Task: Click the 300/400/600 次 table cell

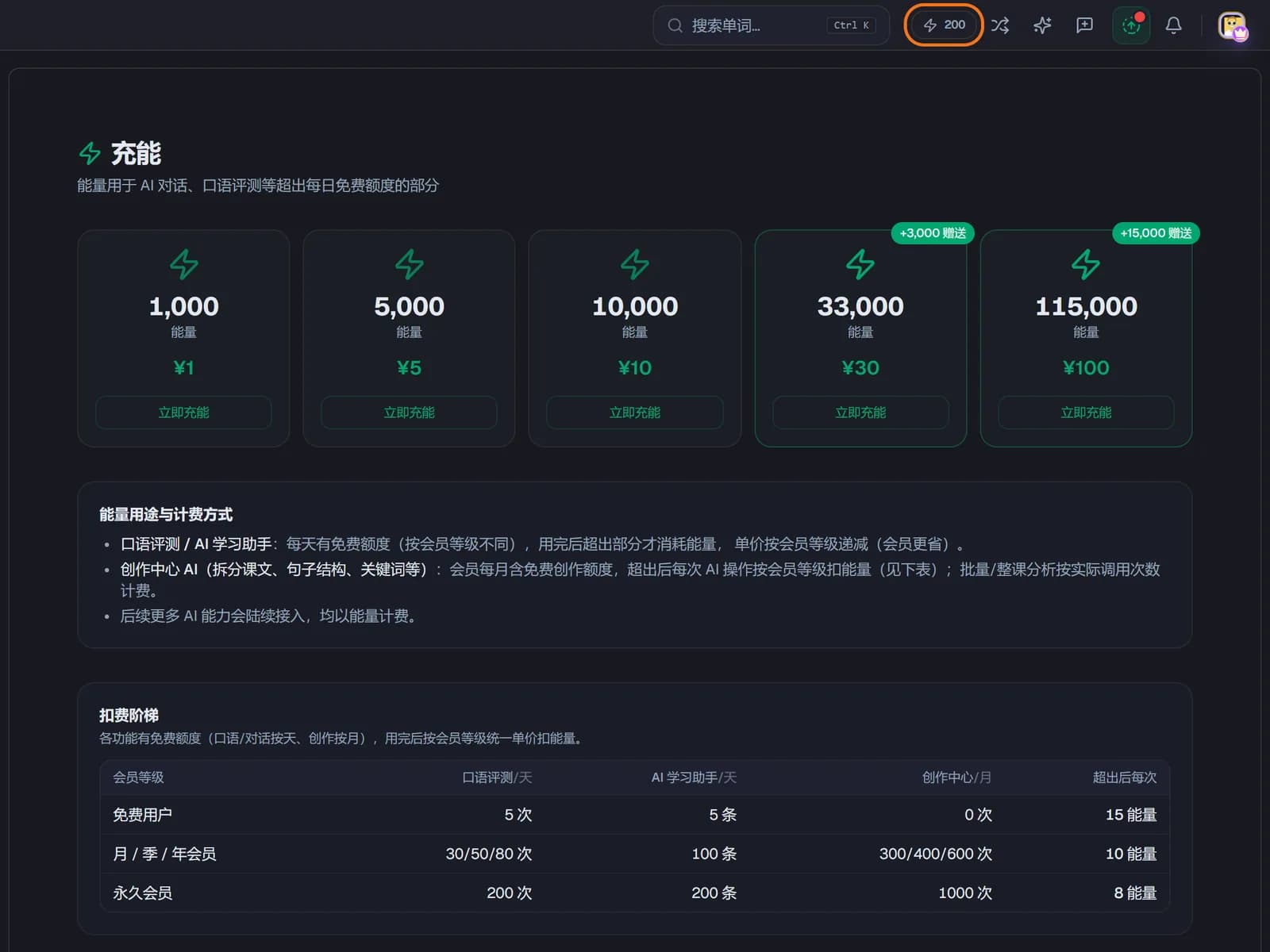Action: [936, 854]
